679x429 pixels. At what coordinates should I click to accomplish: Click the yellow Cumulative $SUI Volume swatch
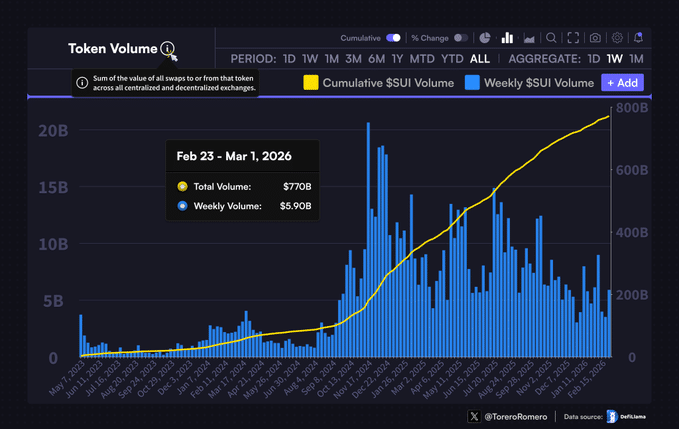[x=311, y=83]
